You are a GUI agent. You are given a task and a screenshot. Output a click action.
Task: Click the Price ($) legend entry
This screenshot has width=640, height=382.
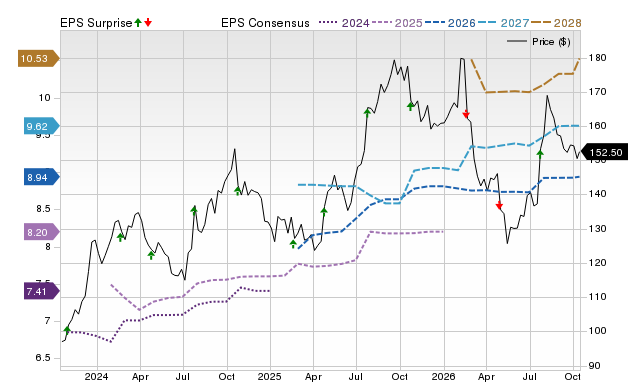point(538,42)
